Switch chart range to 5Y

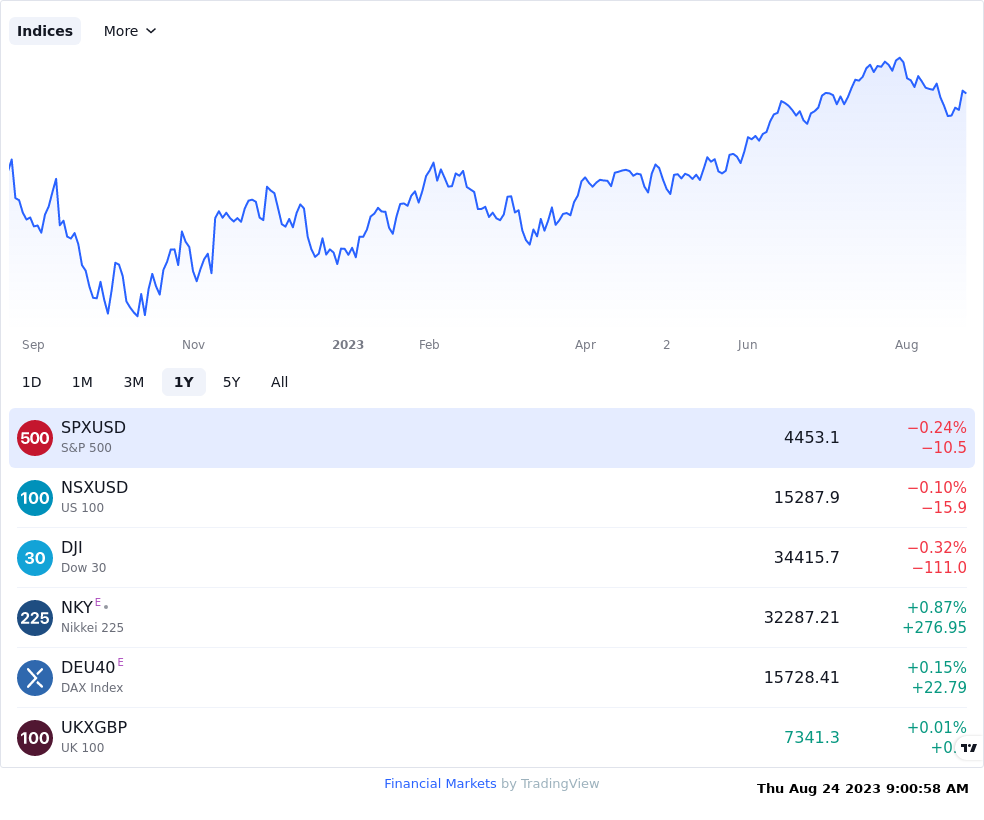coord(232,382)
